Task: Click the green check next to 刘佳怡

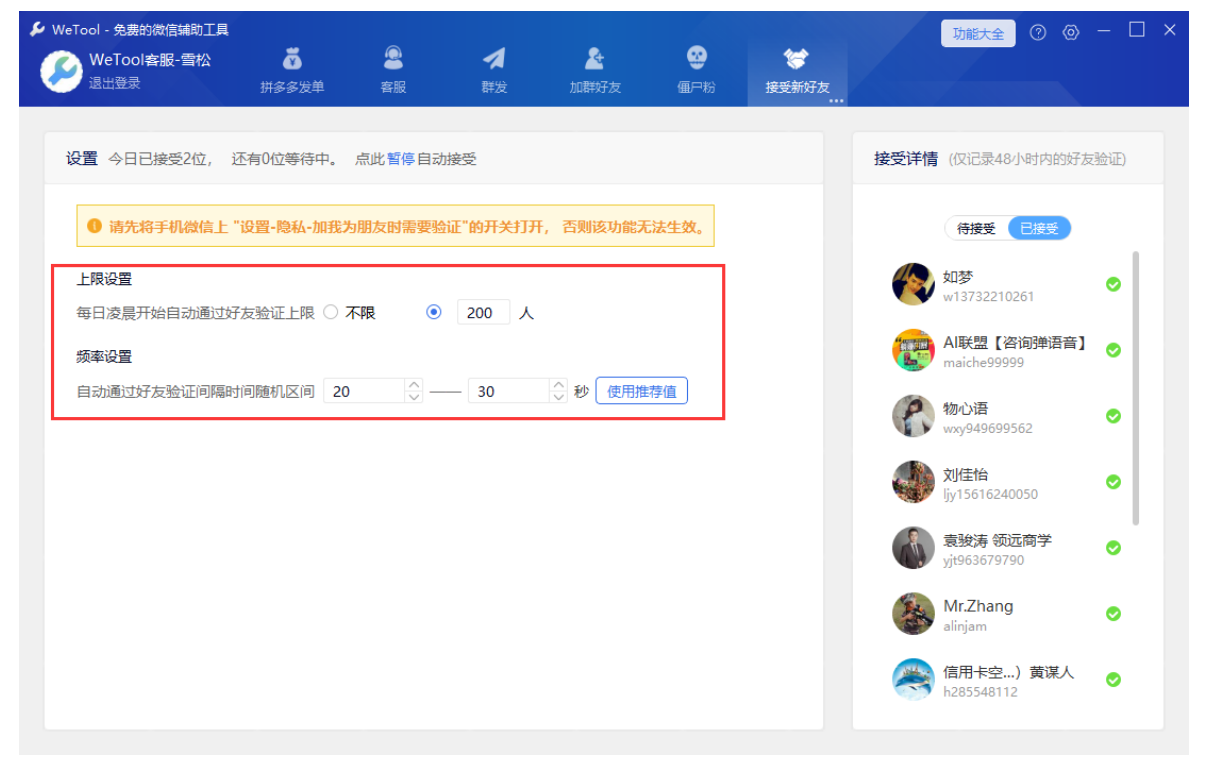Action: click(1113, 482)
